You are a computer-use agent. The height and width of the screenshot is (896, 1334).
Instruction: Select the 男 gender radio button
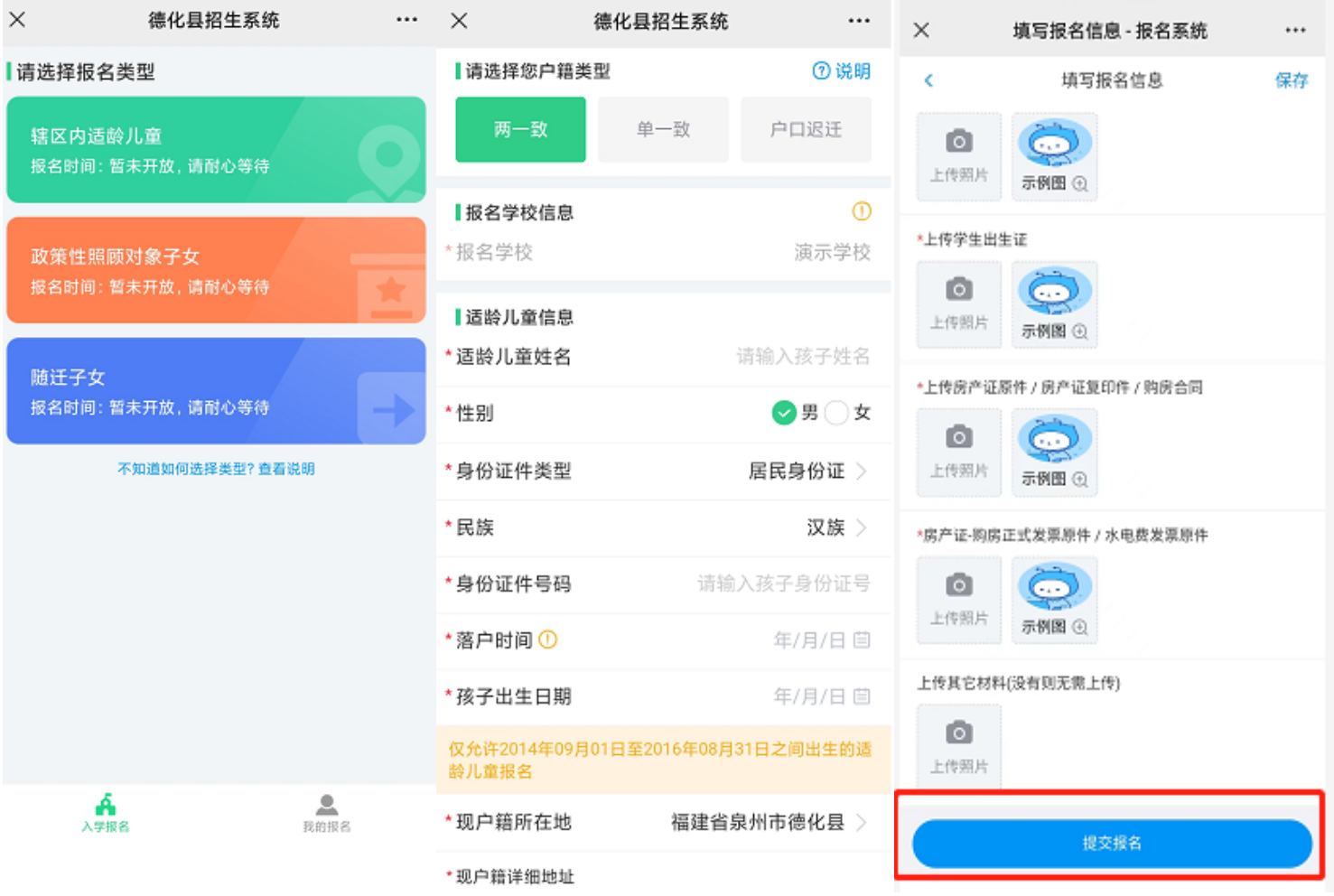pyautogui.click(x=784, y=413)
